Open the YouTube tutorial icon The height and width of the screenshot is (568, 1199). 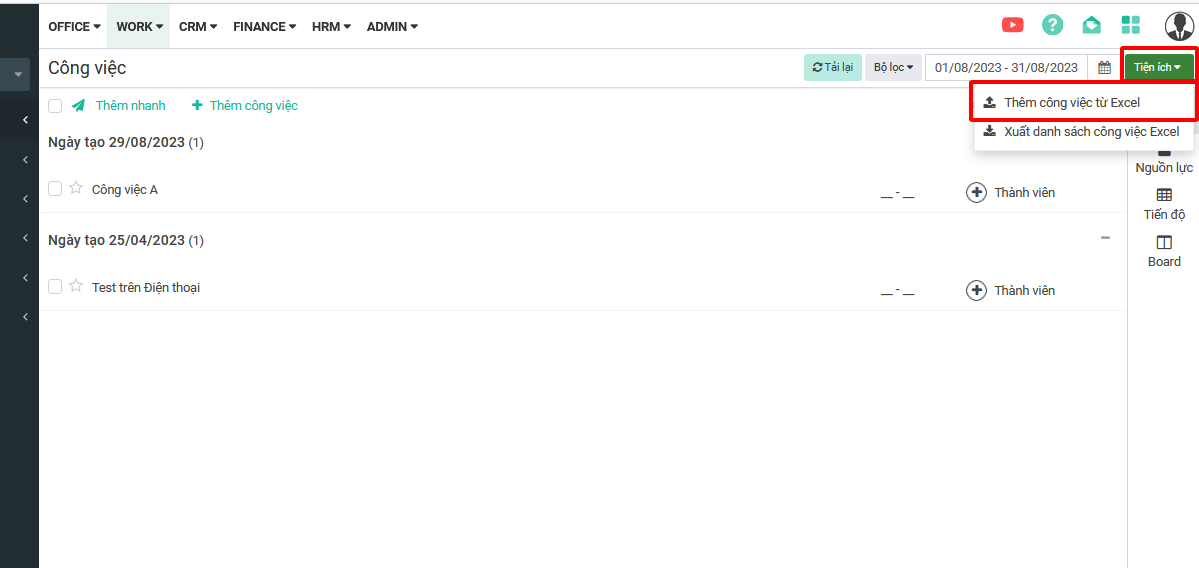point(1012,26)
